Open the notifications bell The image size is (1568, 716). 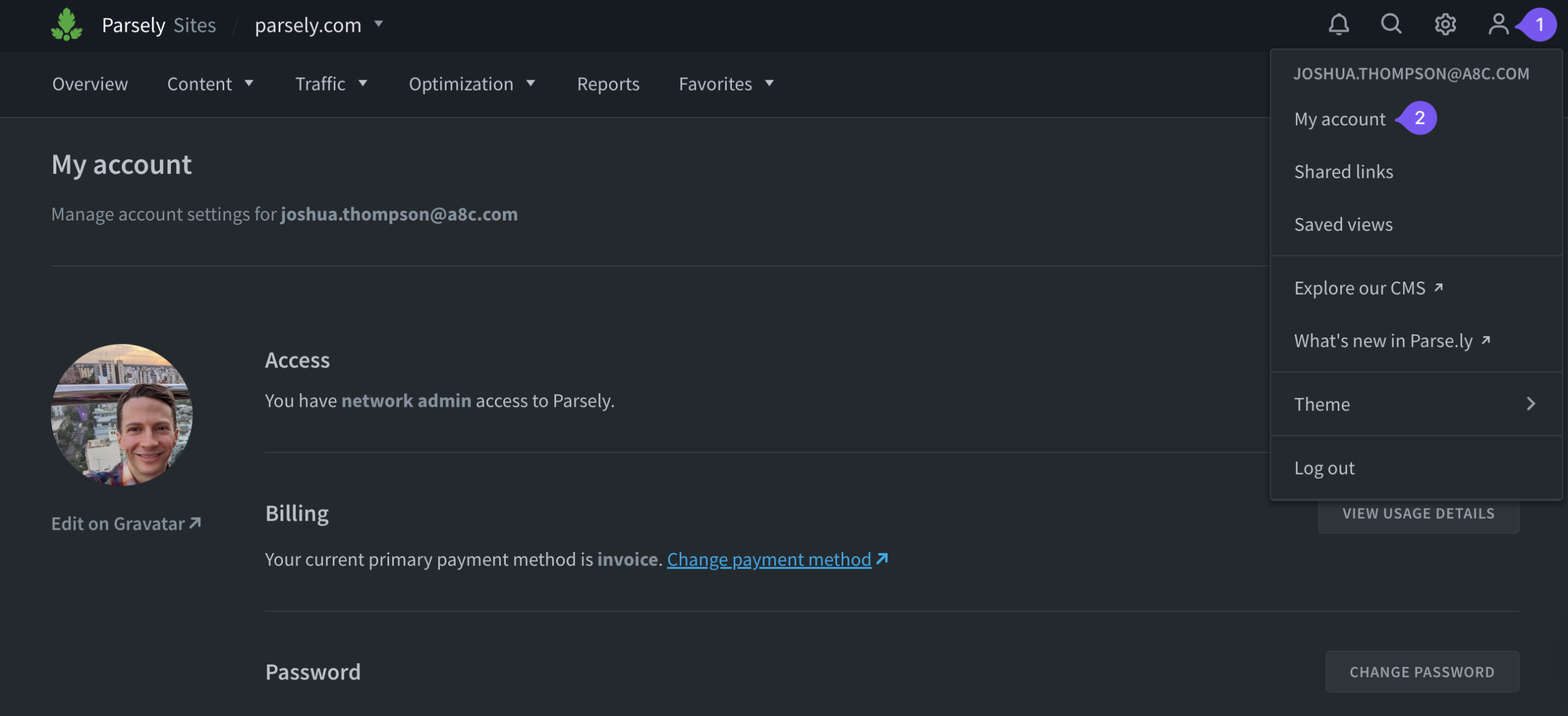(x=1338, y=24)
